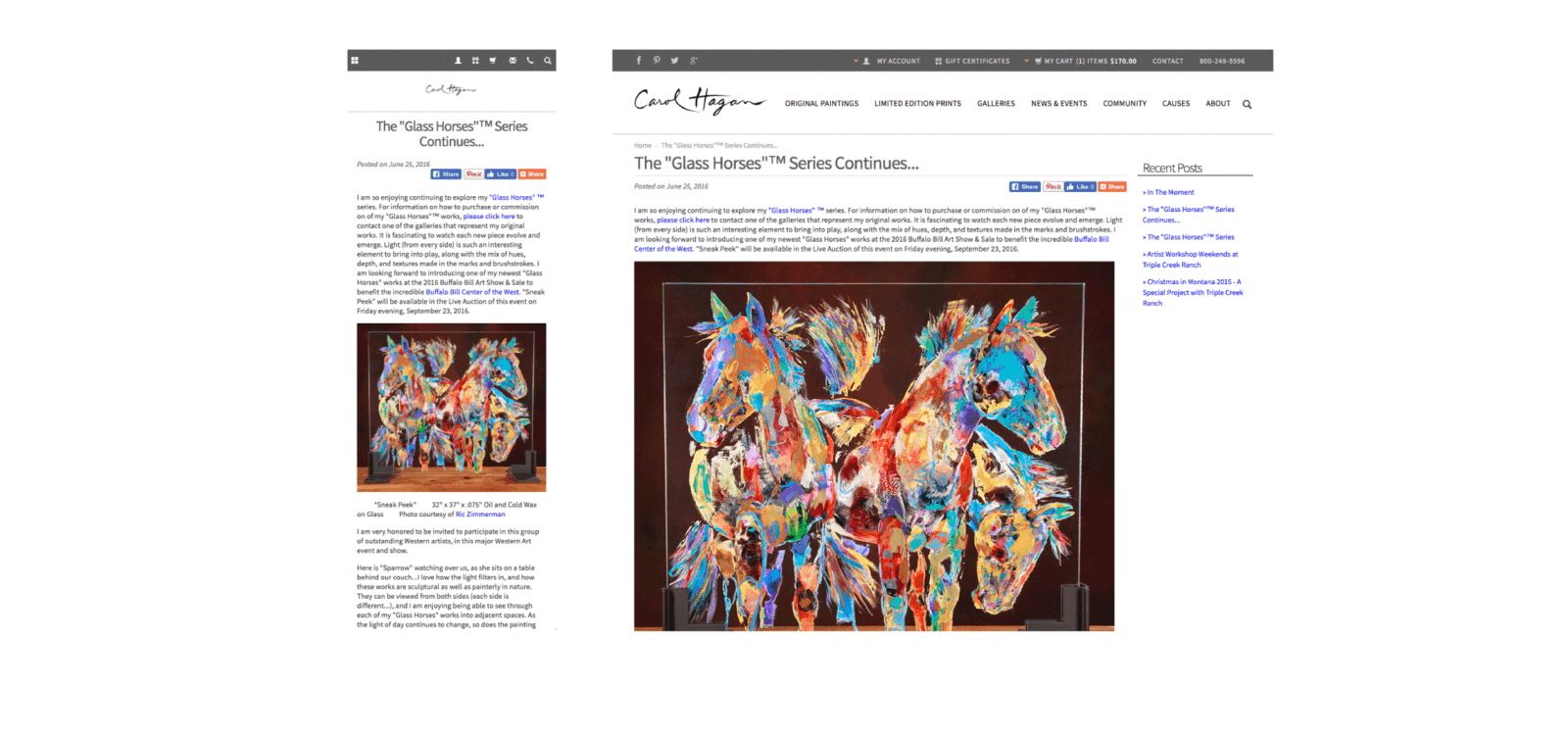Click Carol Hagan signature logo in desktop view
This screenshot has height=738, width=1568.
699,101
